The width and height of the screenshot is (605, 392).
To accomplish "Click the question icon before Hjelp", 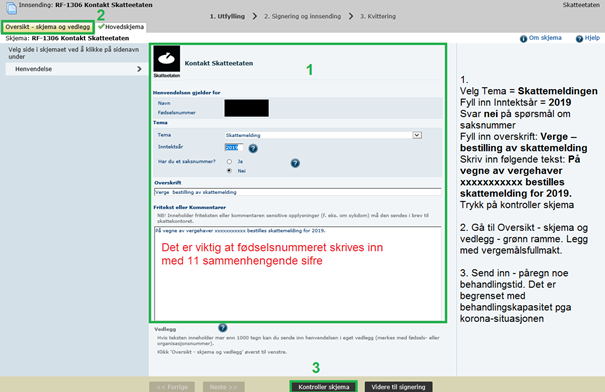I will pos(579,39).
